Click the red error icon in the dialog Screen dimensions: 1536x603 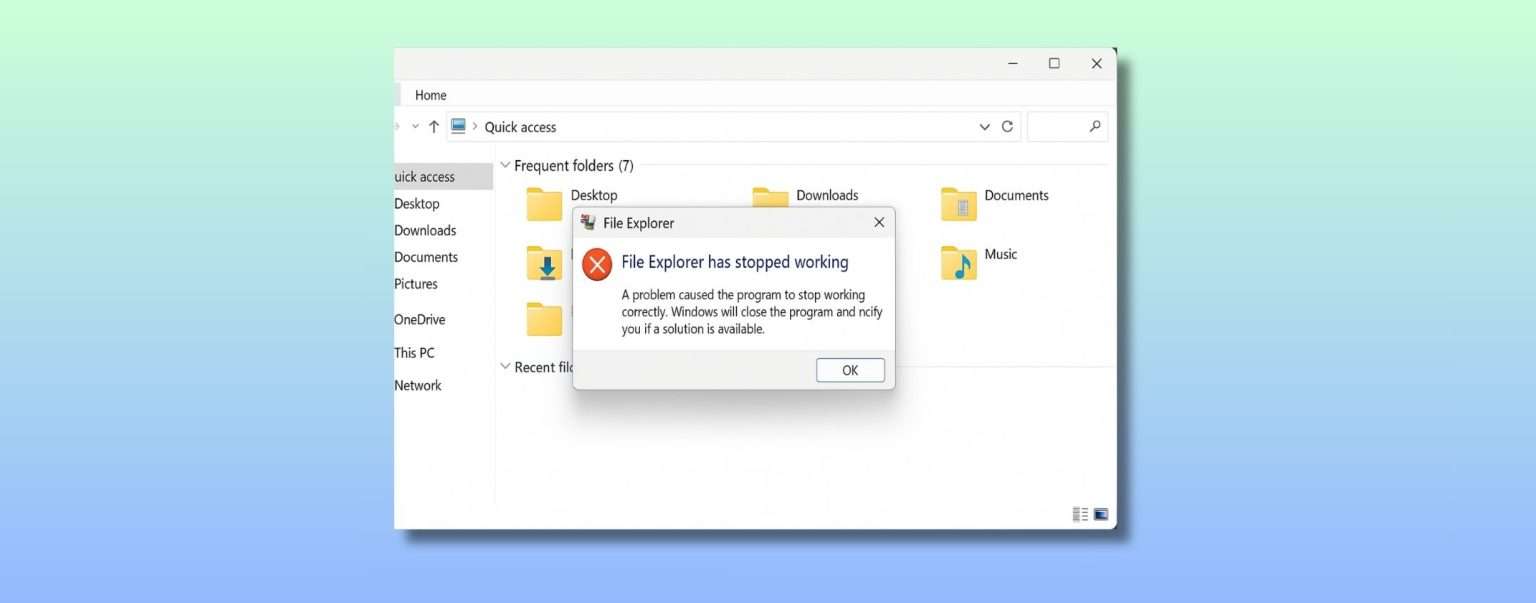[x=597, y=264]
